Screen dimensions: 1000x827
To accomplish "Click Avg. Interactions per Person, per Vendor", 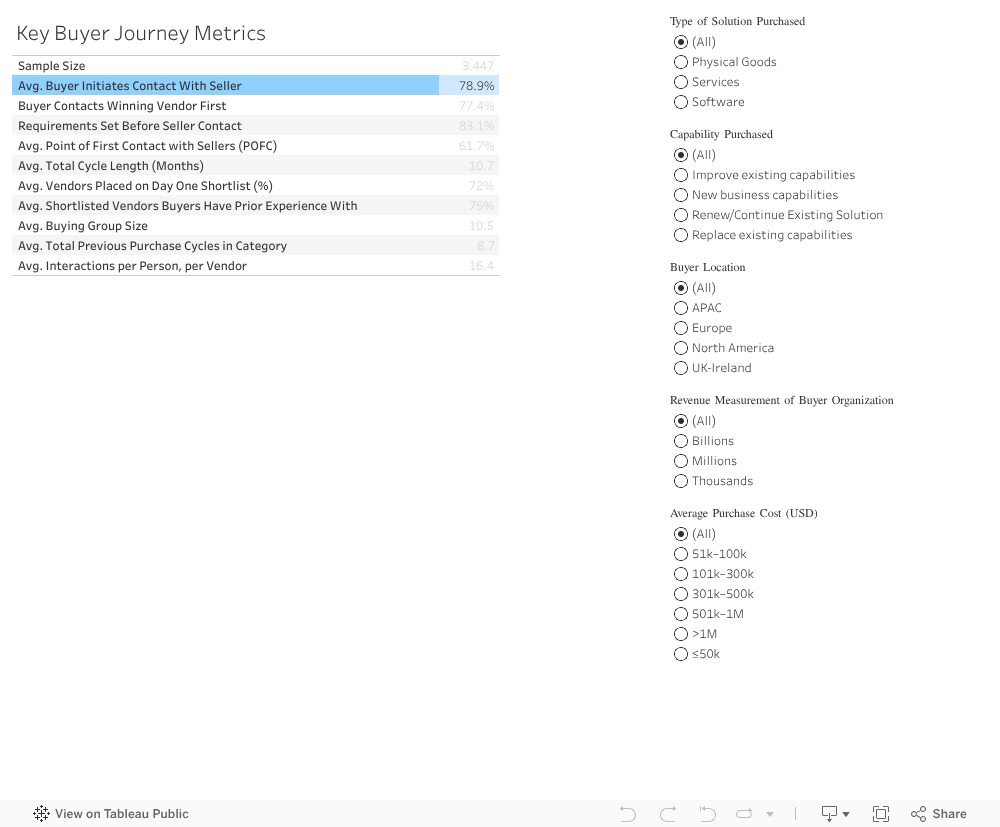I will (x=225, y=265).
